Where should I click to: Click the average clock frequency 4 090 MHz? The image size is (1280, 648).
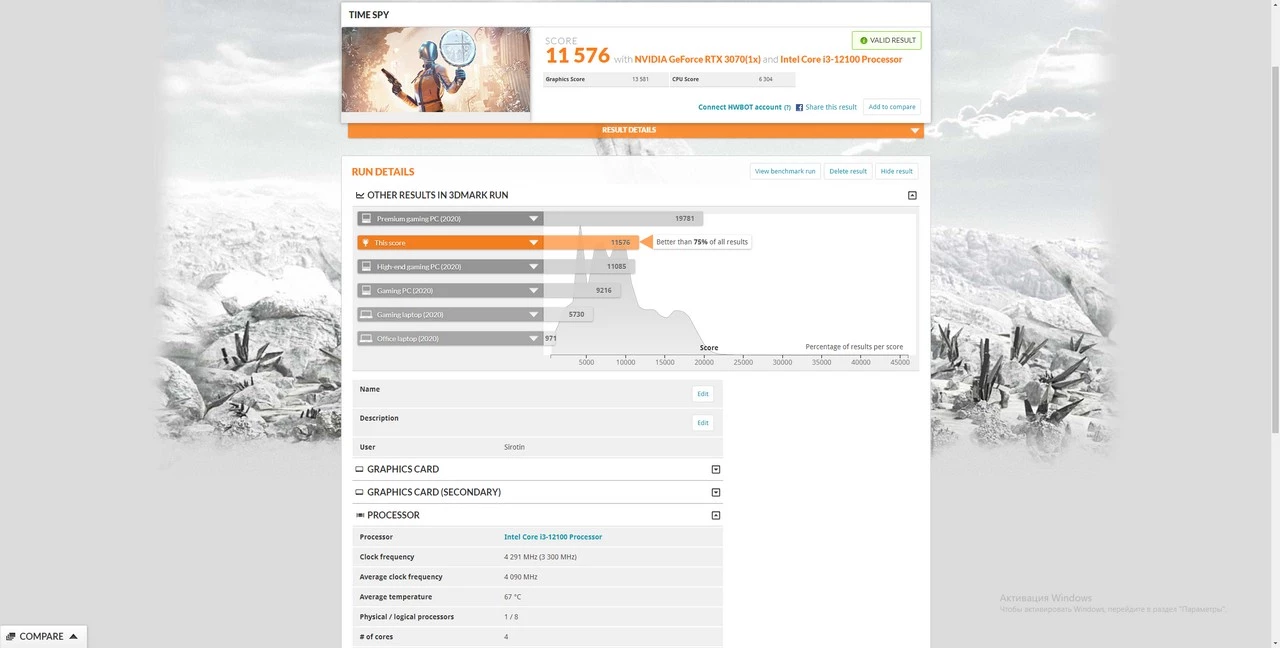[521, 577]
